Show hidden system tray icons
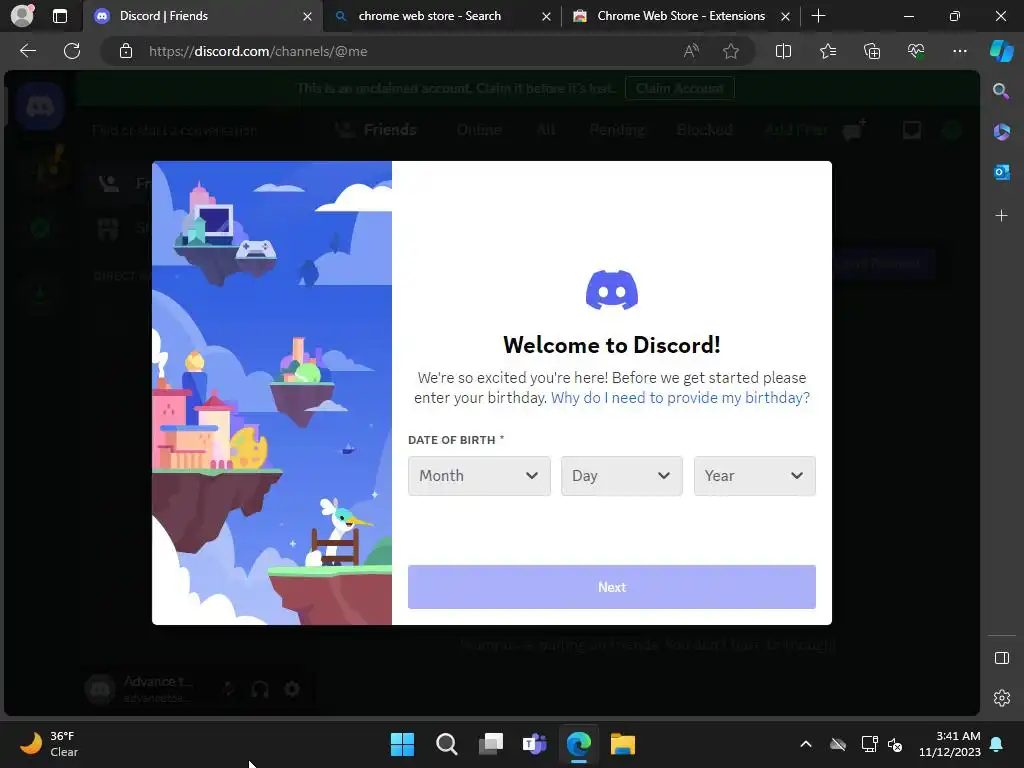Image resolution: width=1024 pixels, height=768 pixels. pos(806,744)
